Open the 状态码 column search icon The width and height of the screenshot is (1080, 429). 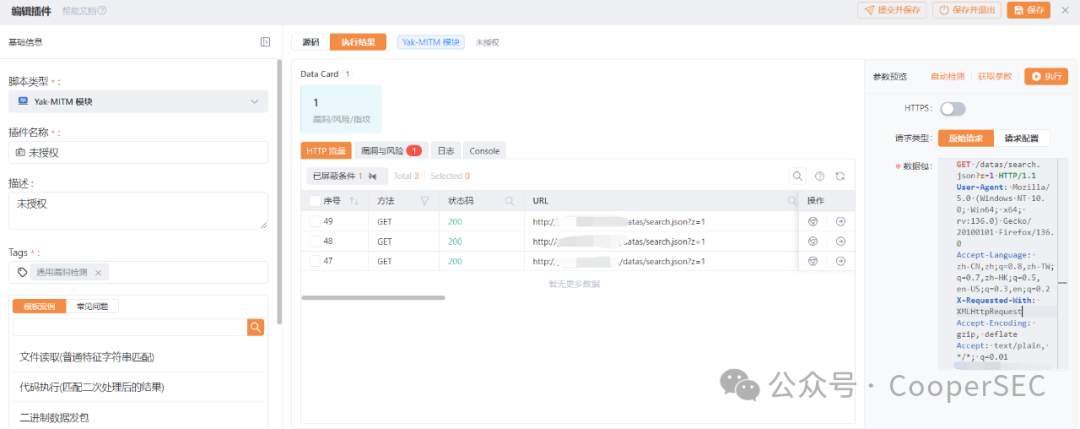pos(509,201)
